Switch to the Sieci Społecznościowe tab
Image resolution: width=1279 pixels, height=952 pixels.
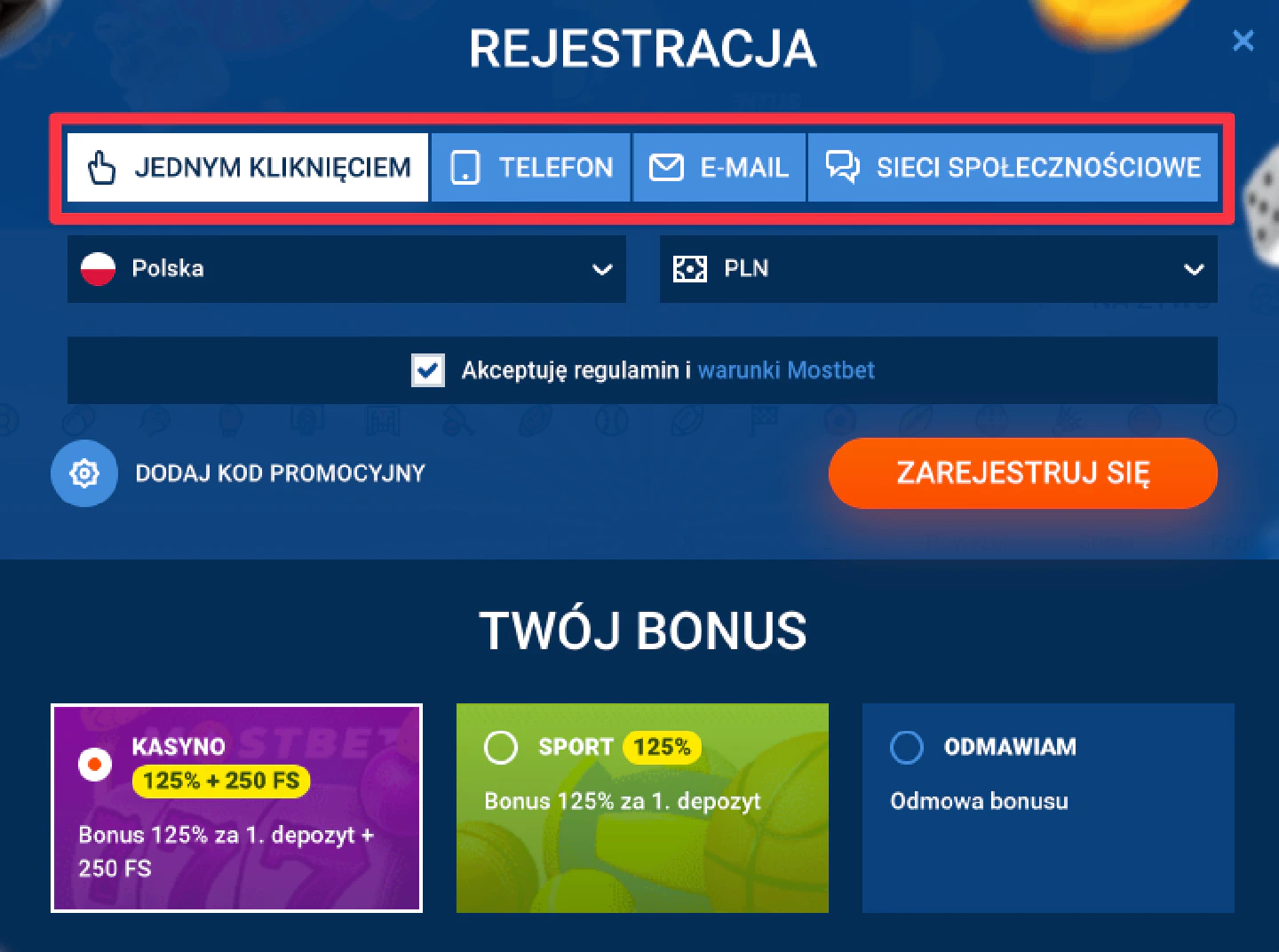coord(1013,167)
